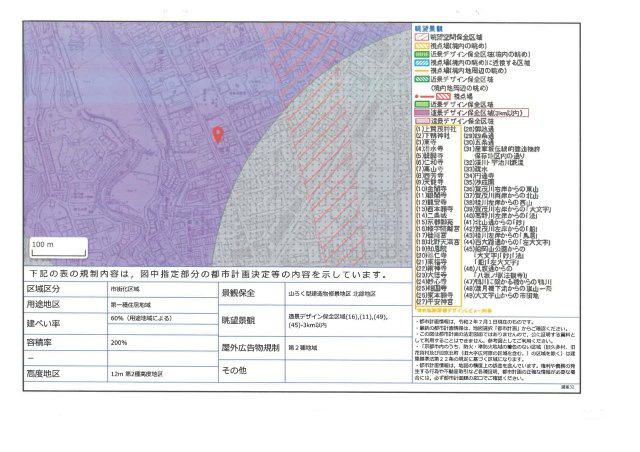Click the 60%(用途地域による) value
Viewport: 640px width, 452px height.
click(x=141, y=318)
